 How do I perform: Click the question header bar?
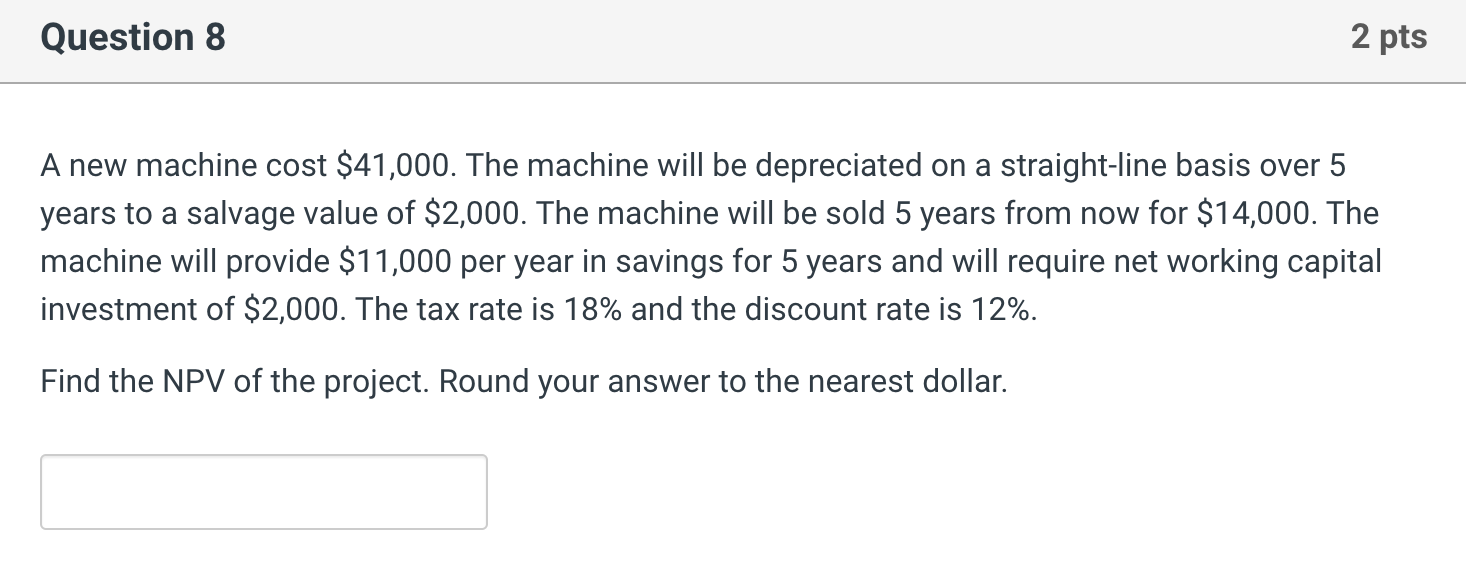tap(733, 38)
